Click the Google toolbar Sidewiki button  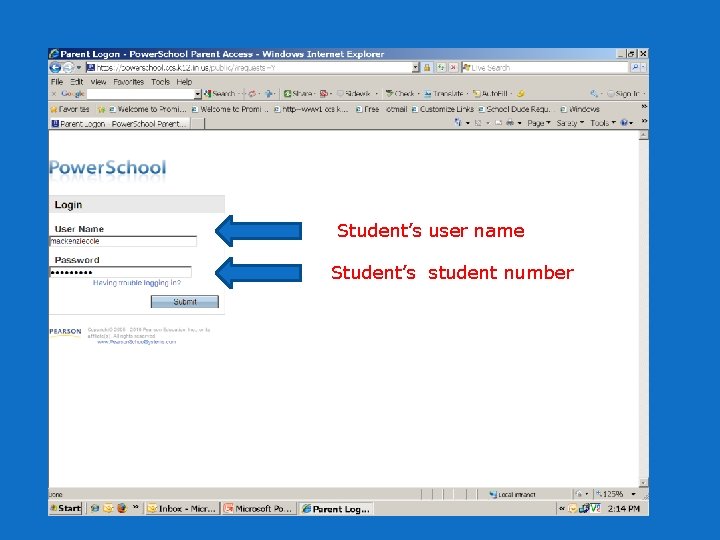pos(354,94)
